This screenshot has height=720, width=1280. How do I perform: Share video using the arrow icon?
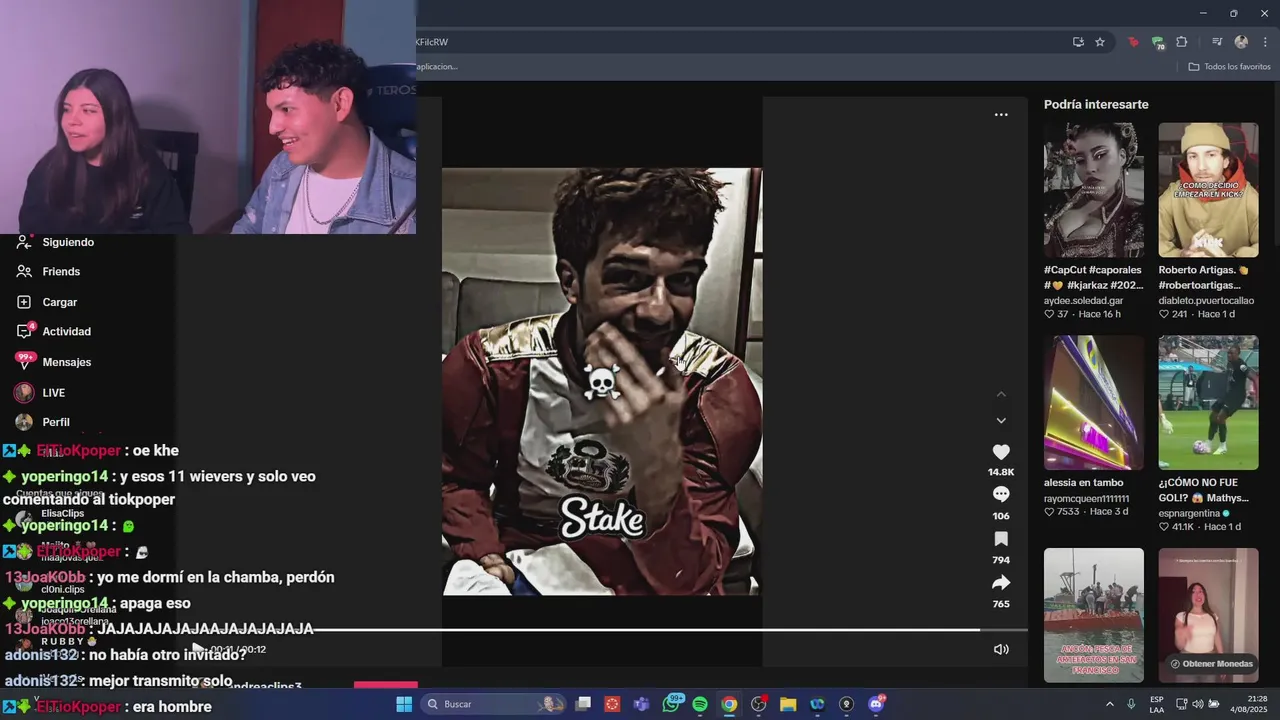click(x=1000, y=583)
